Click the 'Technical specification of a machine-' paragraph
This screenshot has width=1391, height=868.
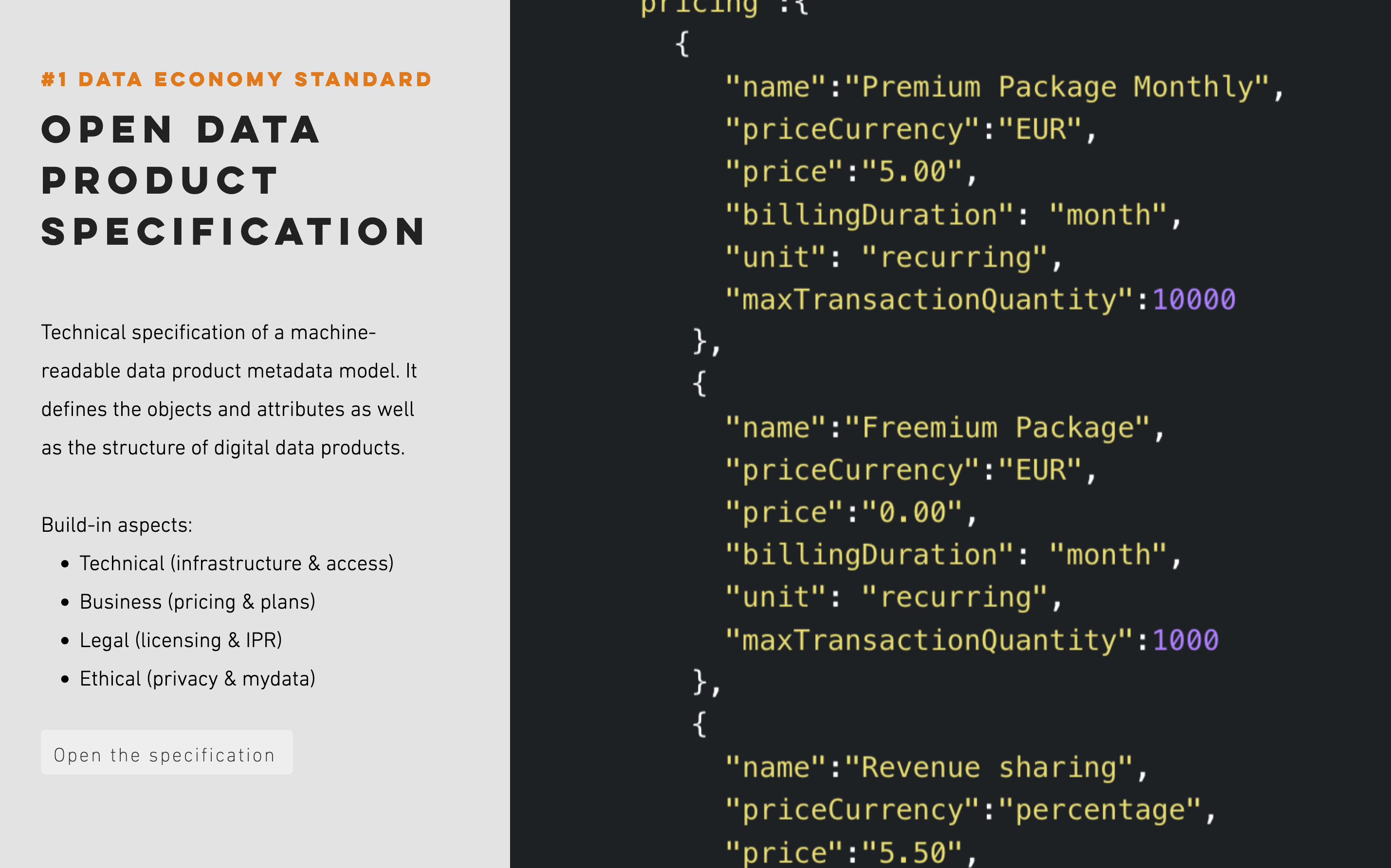[x=229, y=390]
